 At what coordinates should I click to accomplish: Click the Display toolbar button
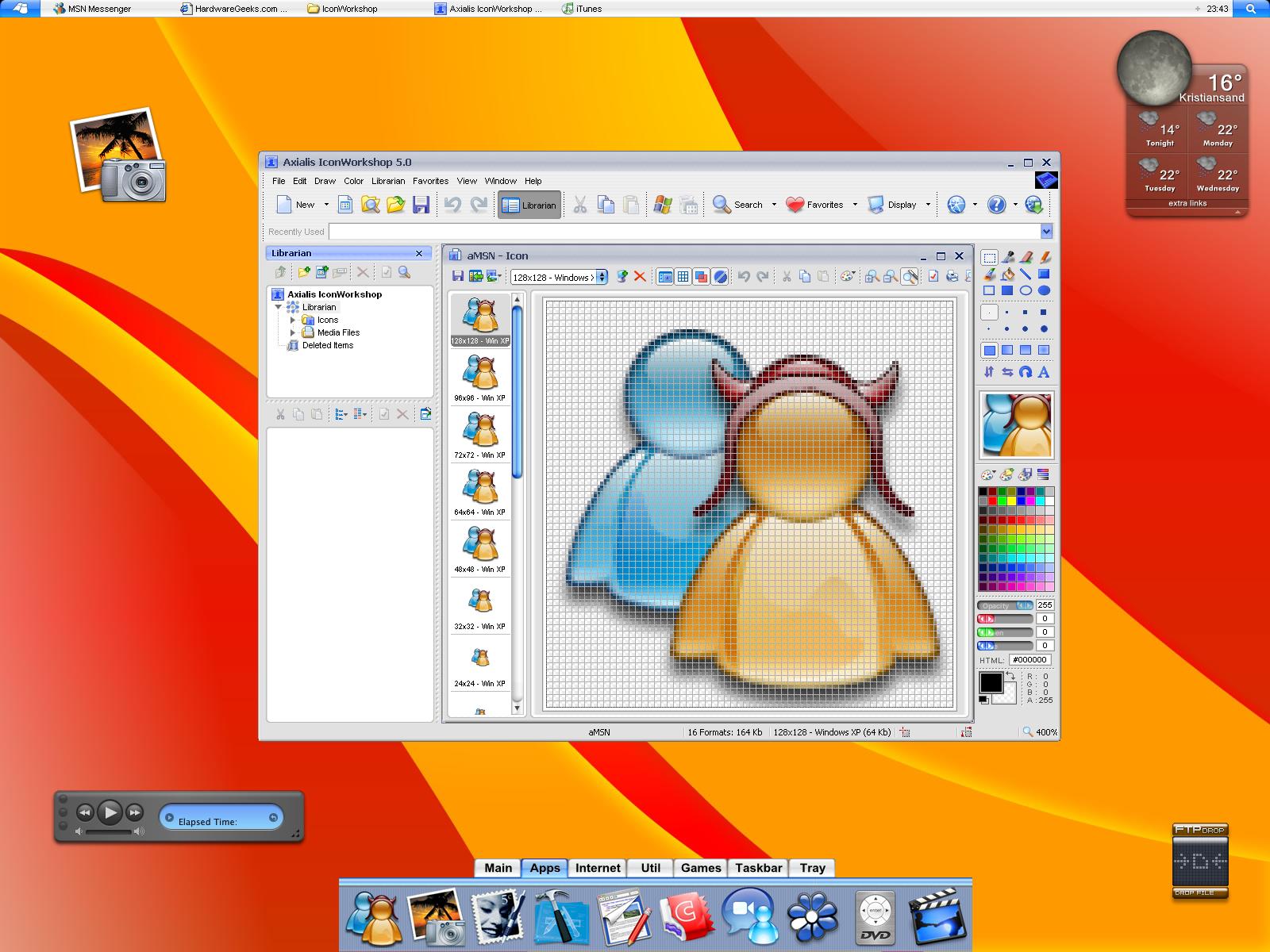pyautogui.click(x=892, y=205)
